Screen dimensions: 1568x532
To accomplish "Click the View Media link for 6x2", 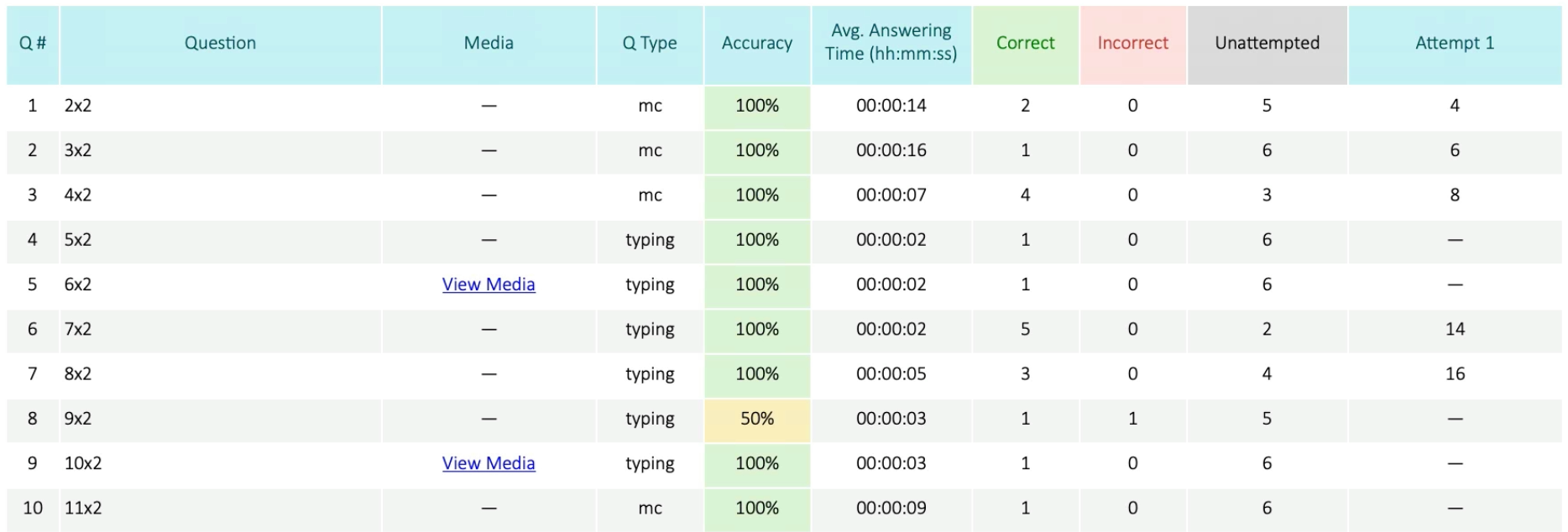I will (489, 284).
